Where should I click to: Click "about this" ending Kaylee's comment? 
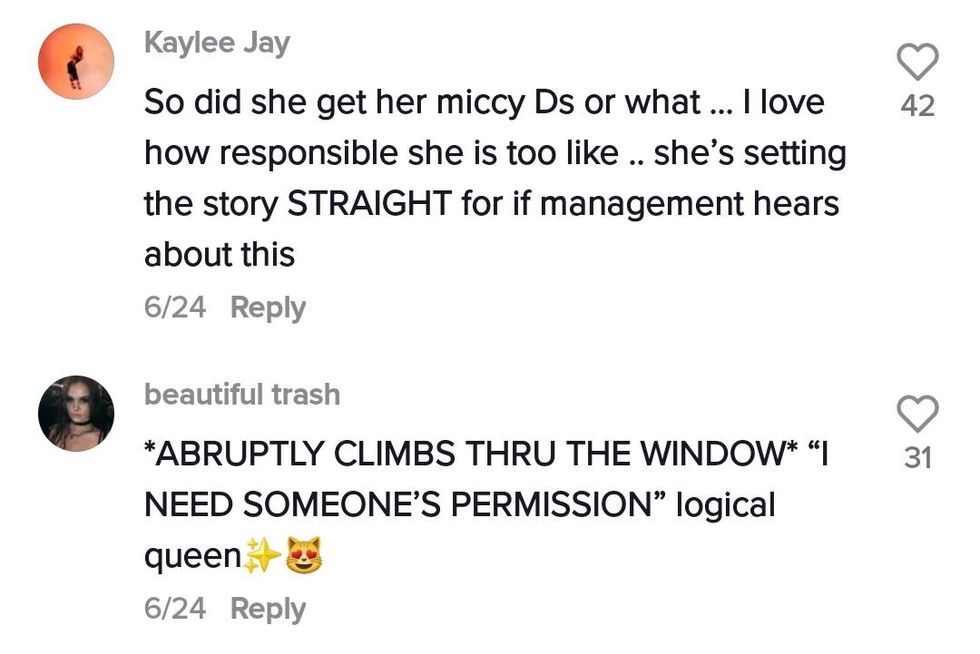219,255
